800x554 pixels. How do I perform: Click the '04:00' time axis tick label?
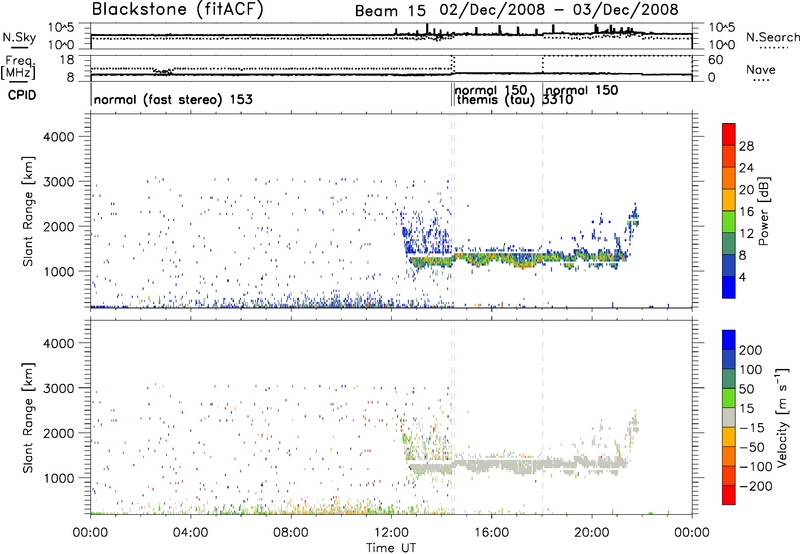coord(191,533)
